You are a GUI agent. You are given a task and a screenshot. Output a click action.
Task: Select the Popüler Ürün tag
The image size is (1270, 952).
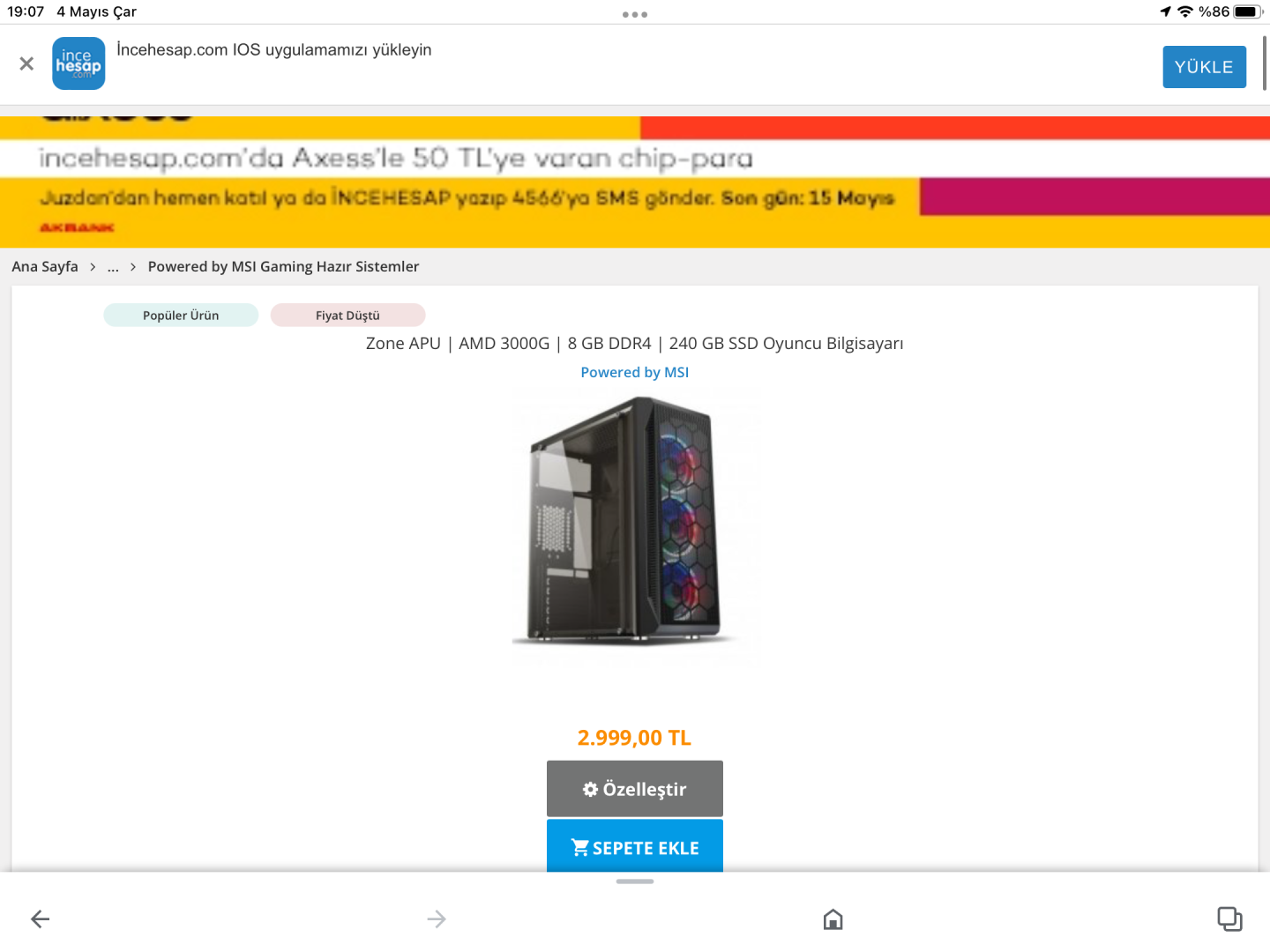click(x=181, y=315)
